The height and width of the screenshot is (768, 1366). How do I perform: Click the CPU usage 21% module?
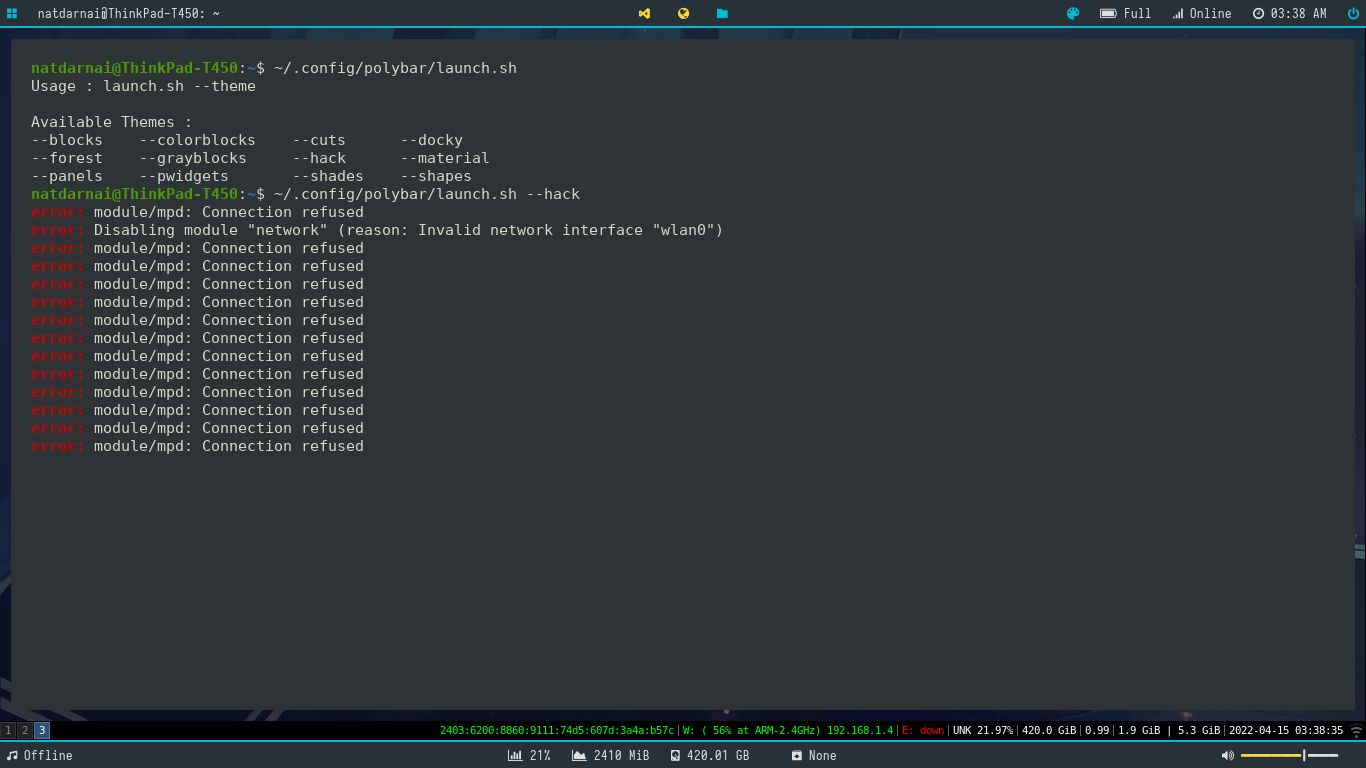(530, 755)
